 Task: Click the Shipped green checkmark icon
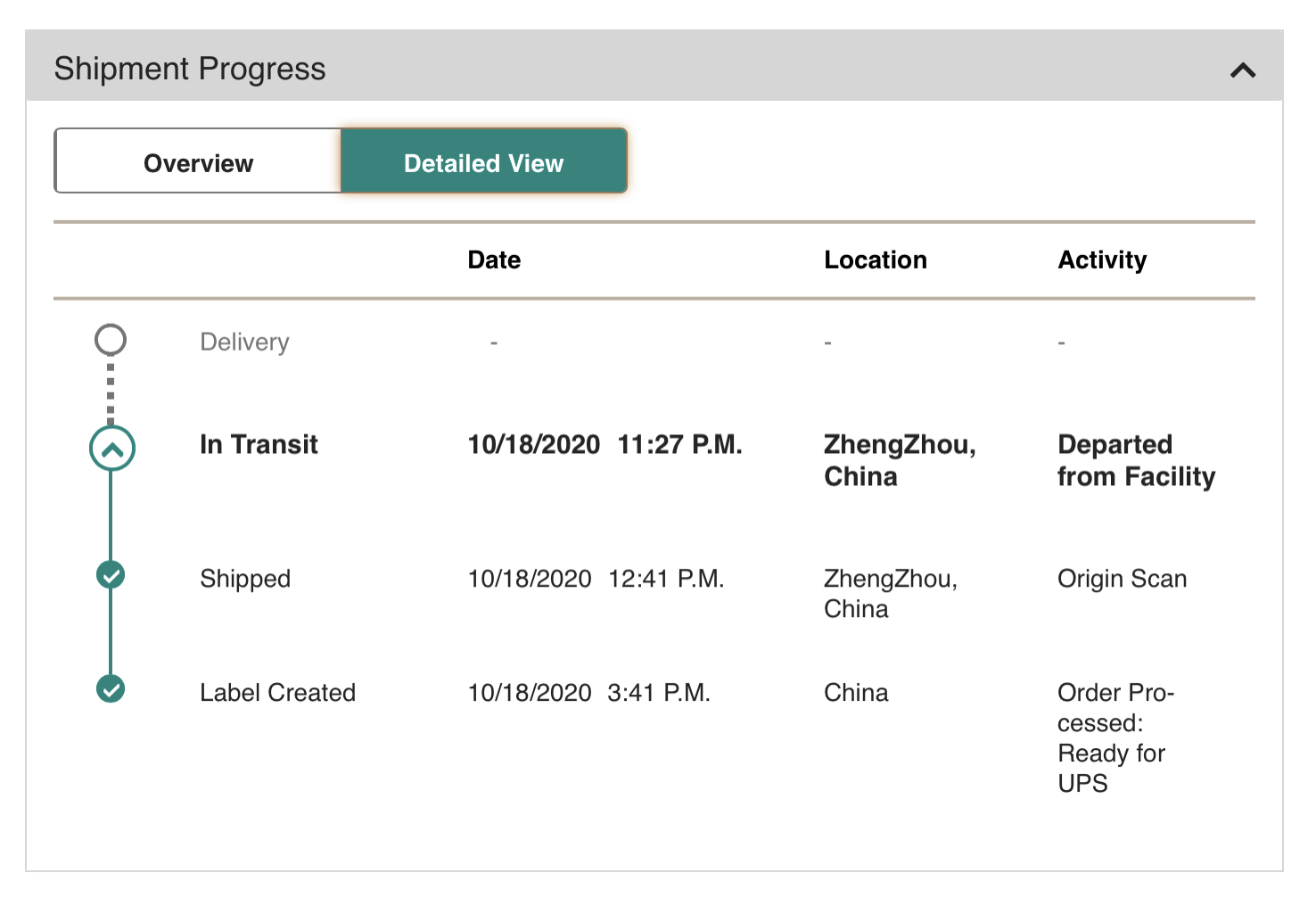[111, 575]
